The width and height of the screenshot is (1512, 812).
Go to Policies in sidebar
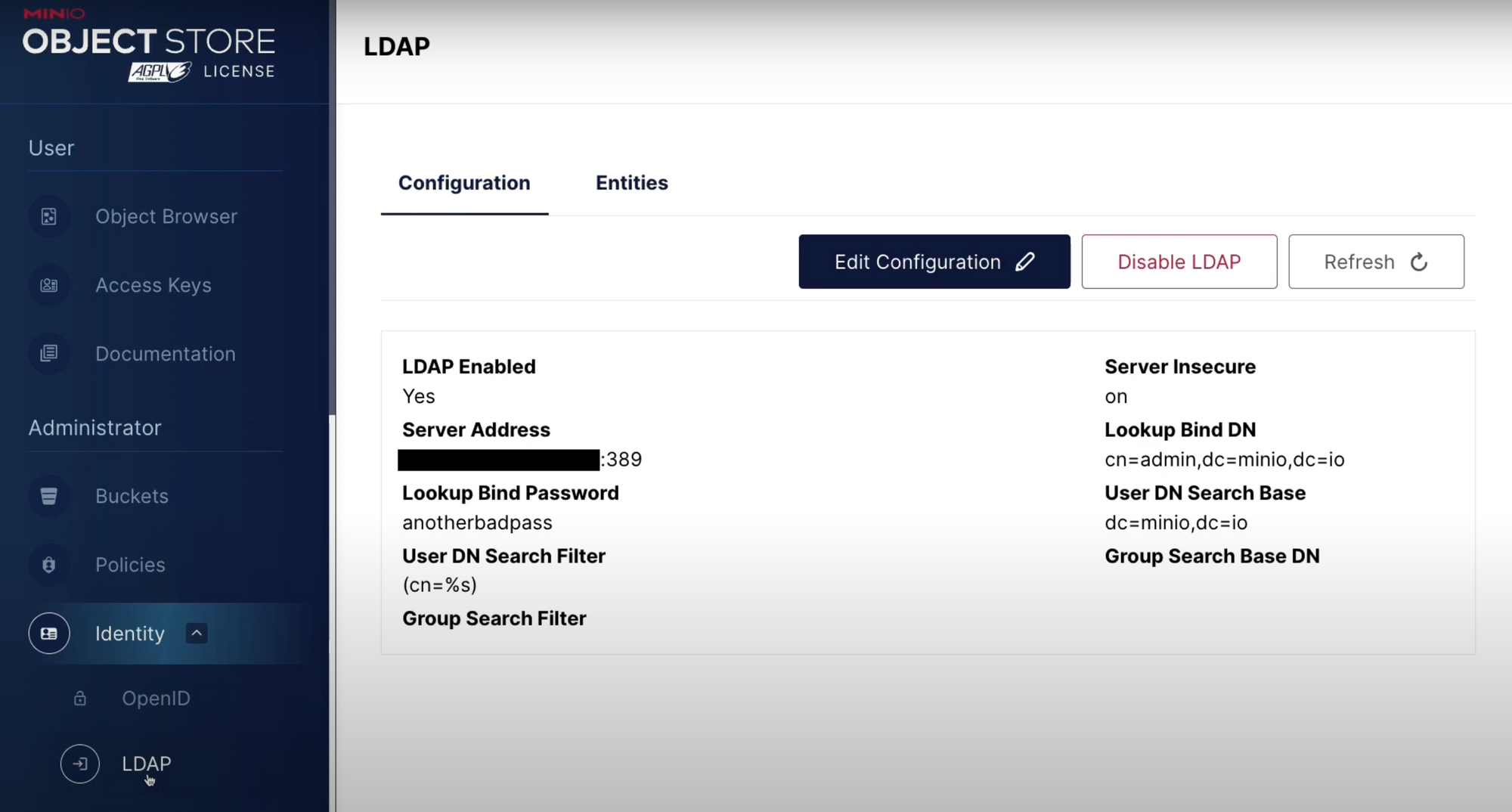pos(130,565)
